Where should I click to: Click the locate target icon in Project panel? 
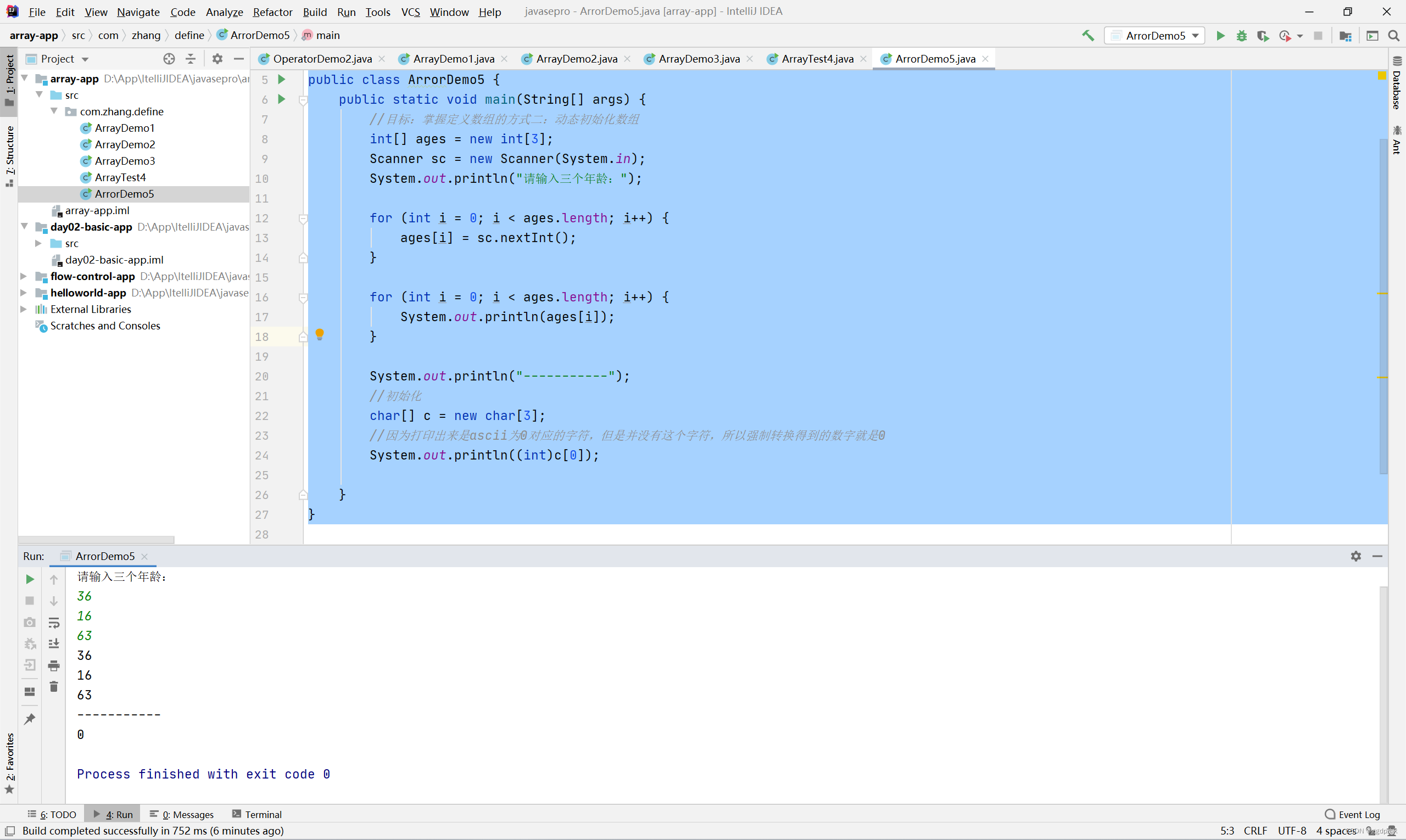pyautogui.click(x=169, y=59)
